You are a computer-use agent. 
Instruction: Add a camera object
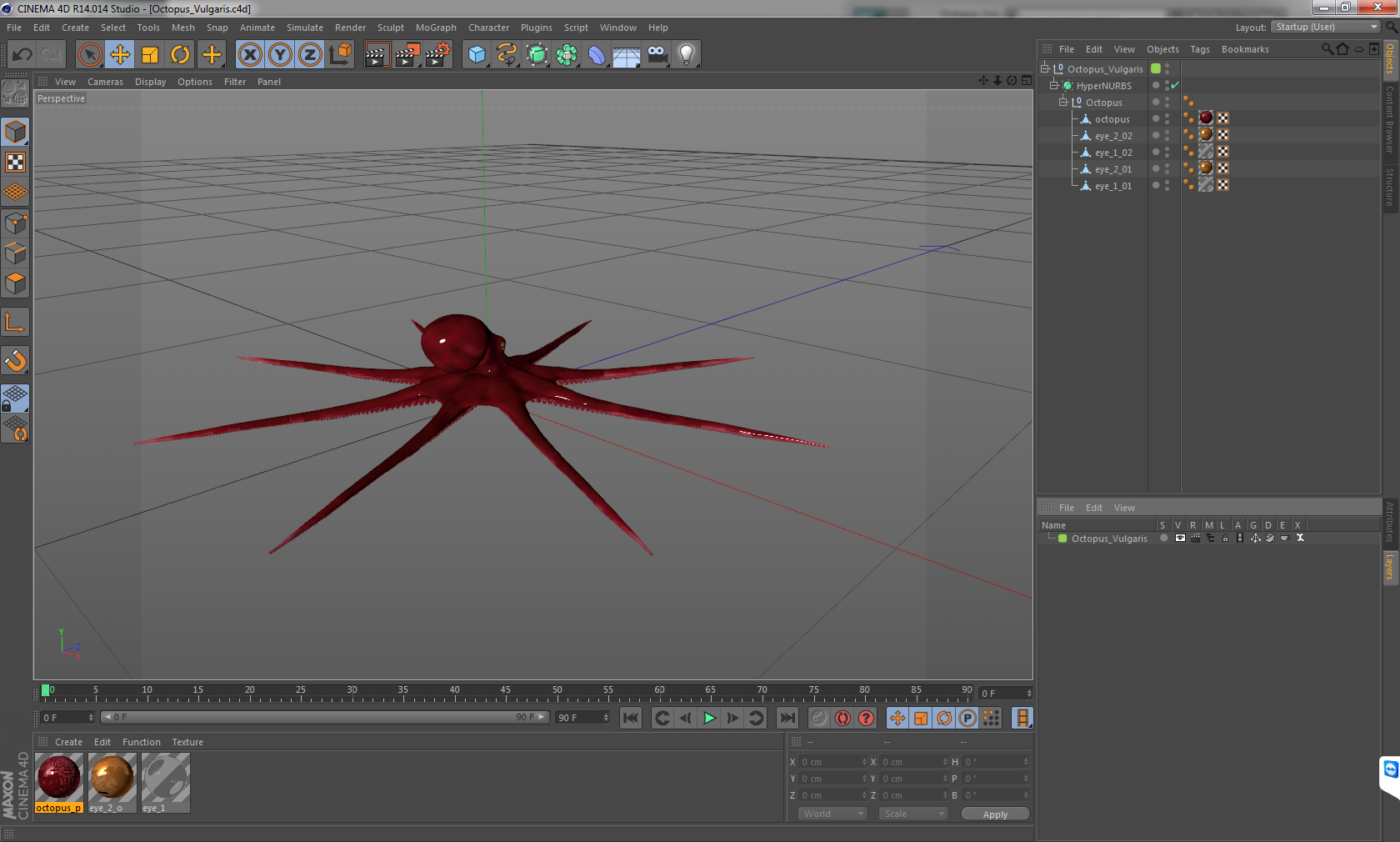657,55
